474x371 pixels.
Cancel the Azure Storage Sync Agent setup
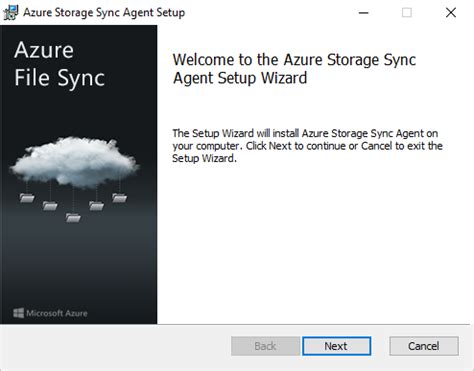coord(424,346)
